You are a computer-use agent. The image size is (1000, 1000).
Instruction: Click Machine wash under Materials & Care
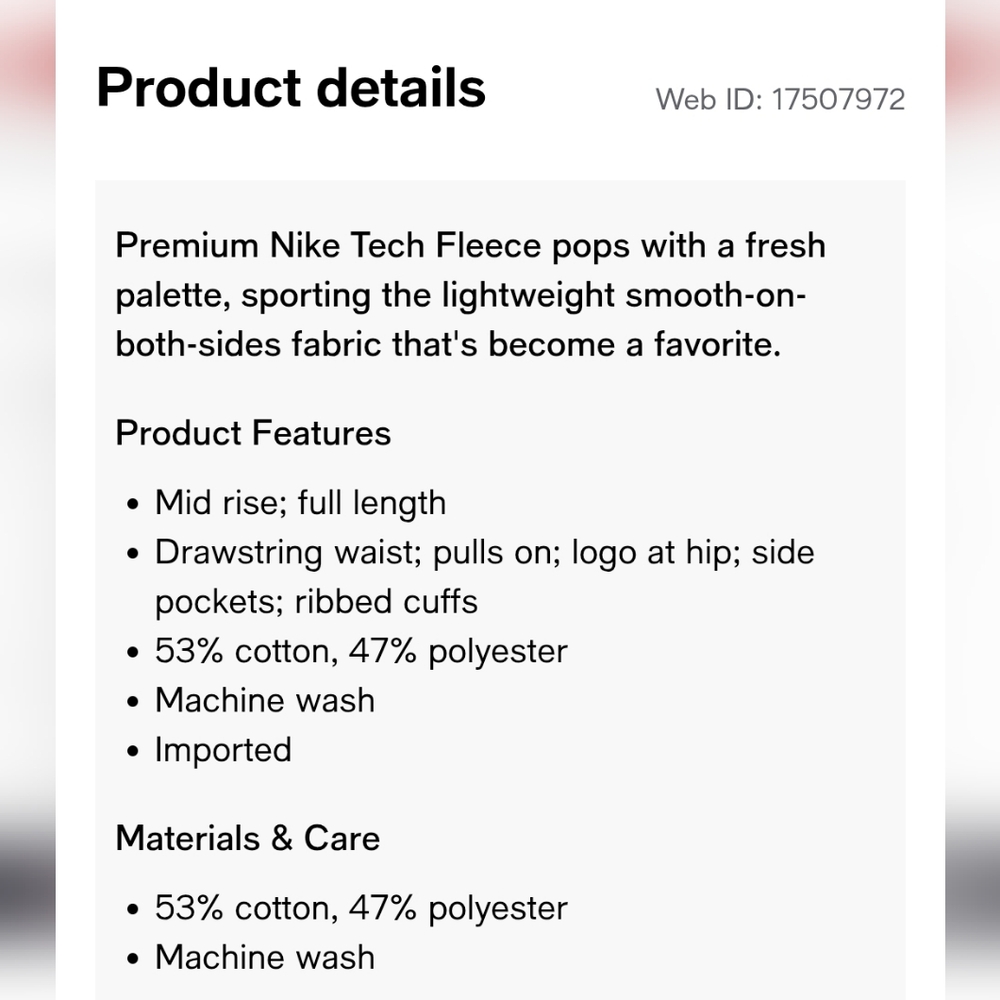(x=265, y=957)
